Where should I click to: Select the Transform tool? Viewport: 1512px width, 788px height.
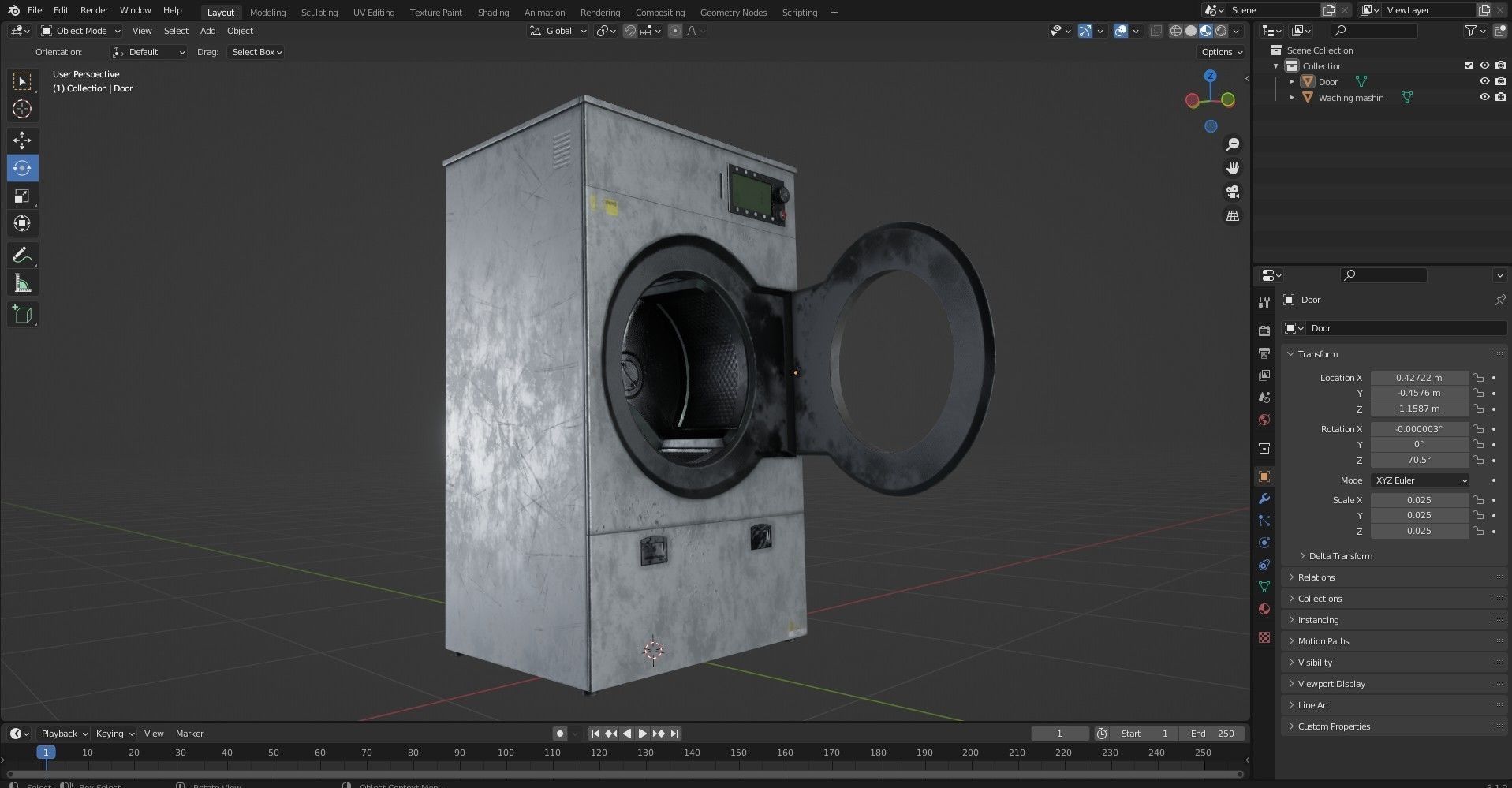coord(22,223)
